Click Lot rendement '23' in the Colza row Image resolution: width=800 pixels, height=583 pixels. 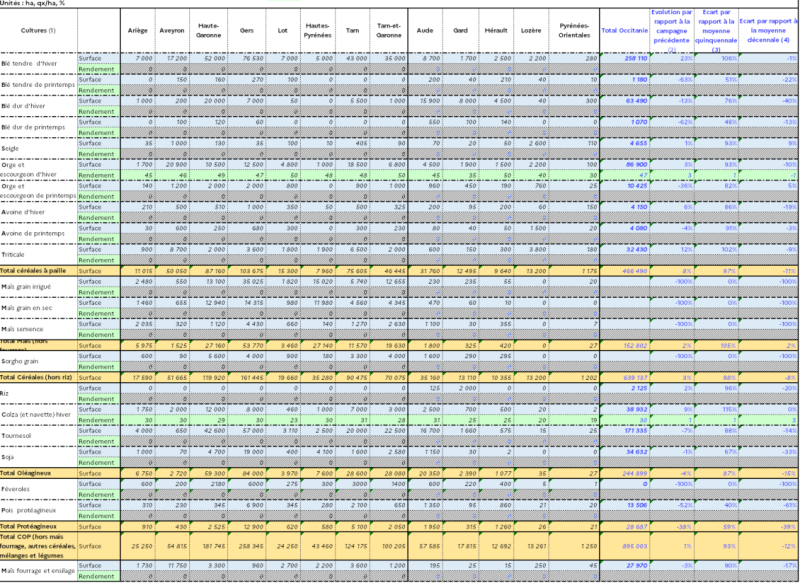point(283,420)
